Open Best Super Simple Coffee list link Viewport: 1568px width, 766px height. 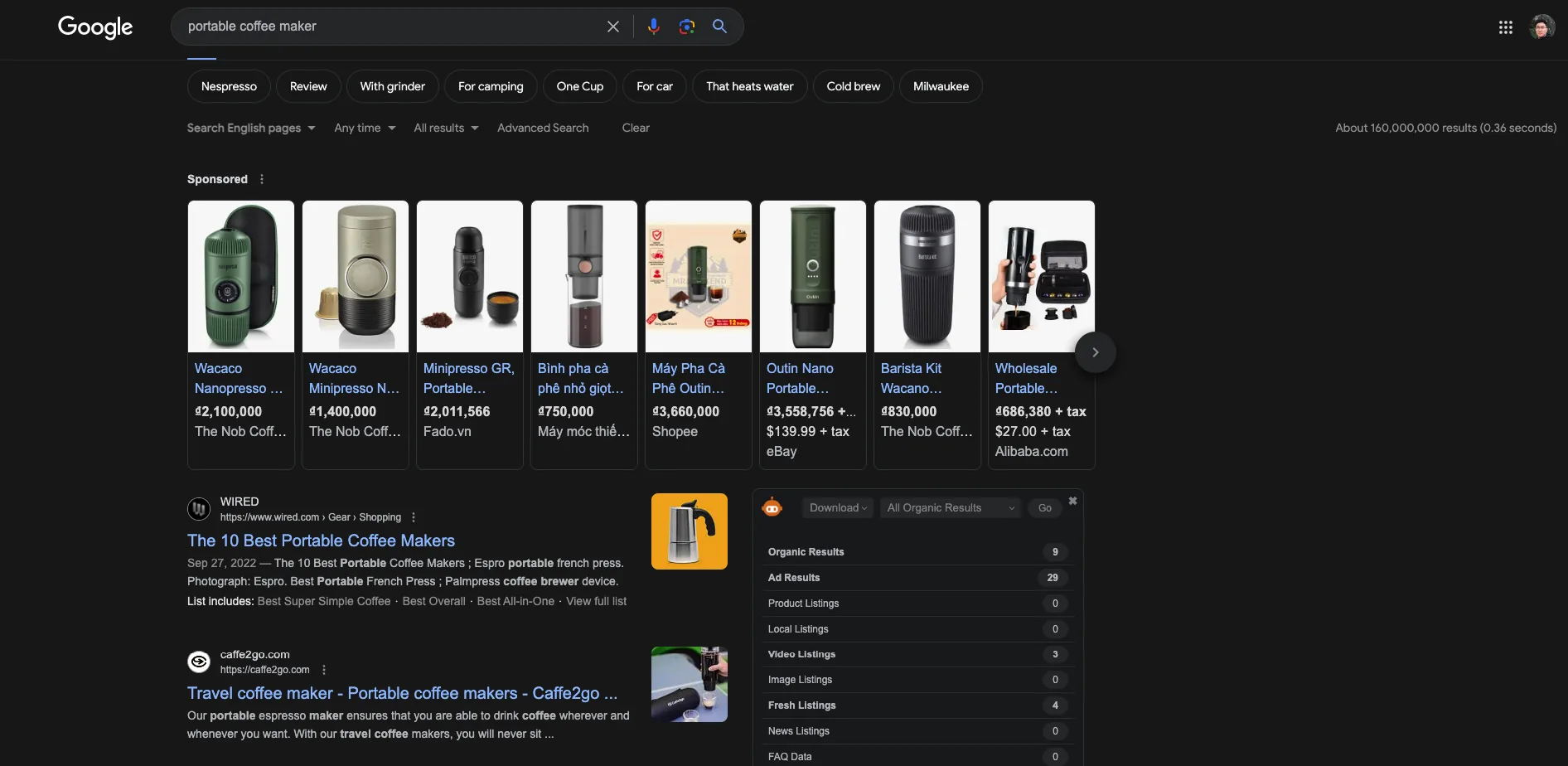(324, 601)
